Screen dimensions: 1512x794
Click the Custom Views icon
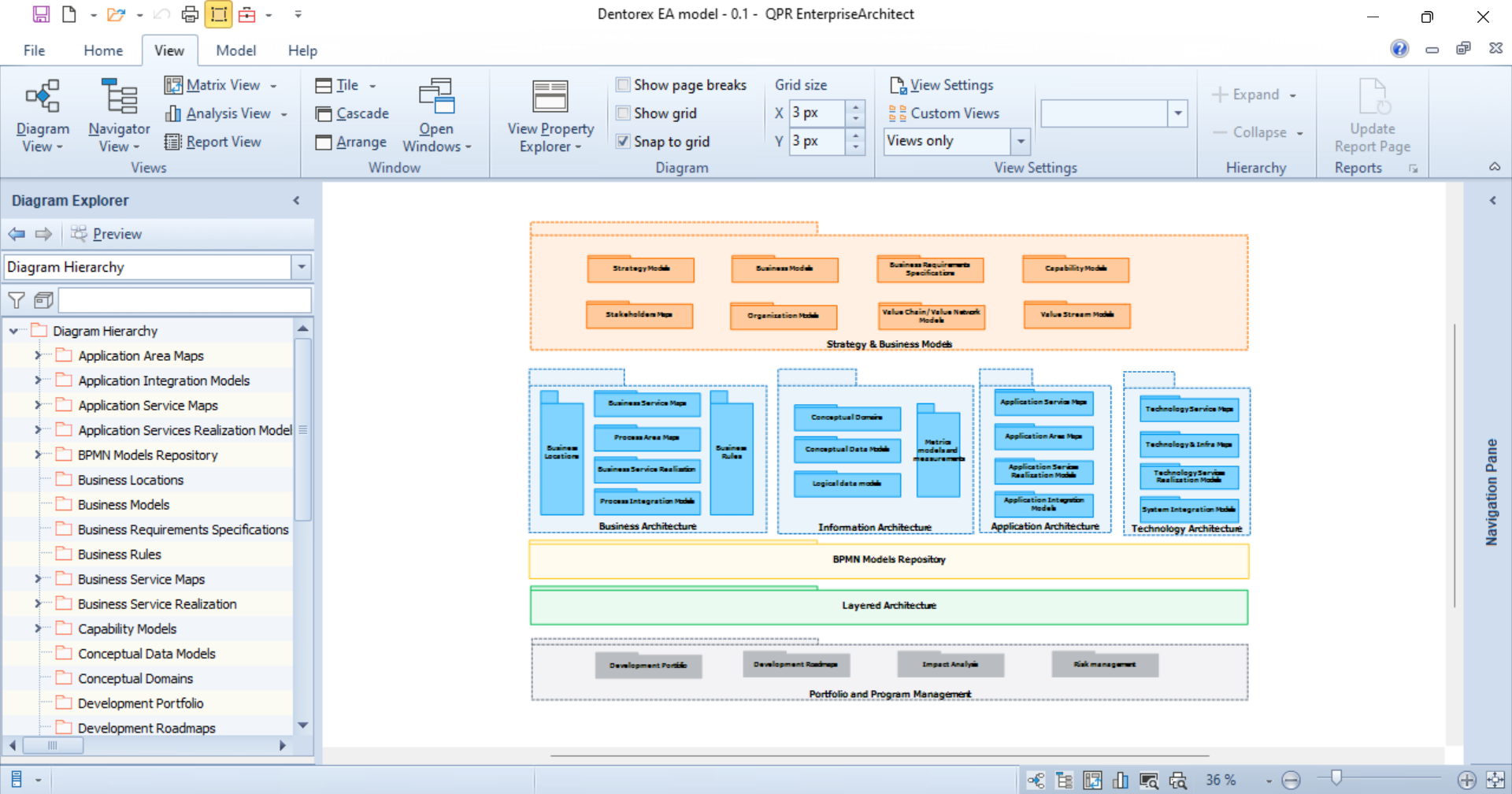point(897,113)
